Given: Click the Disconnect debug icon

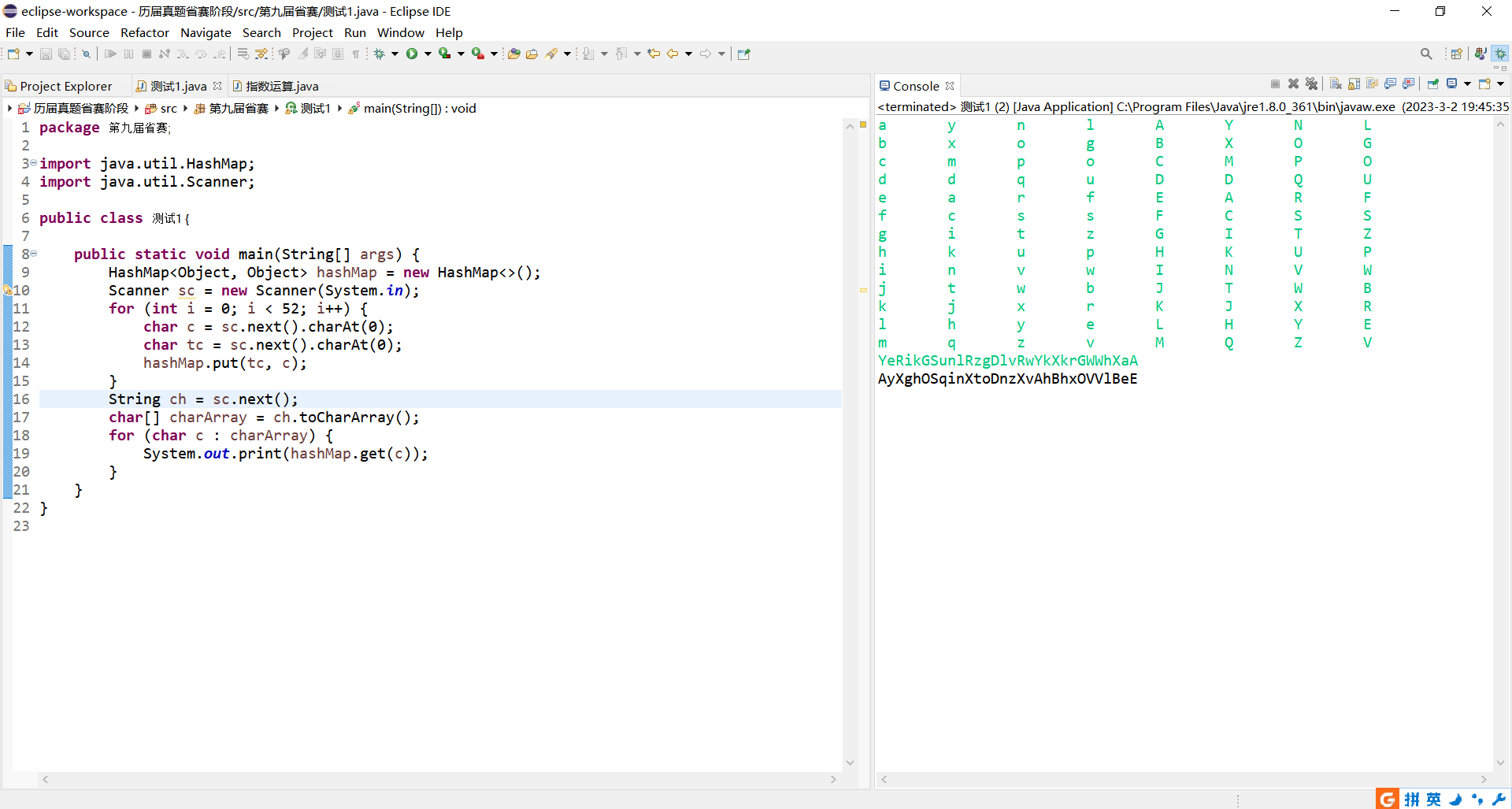Looking at the screenshot, I should click(164, 54).
